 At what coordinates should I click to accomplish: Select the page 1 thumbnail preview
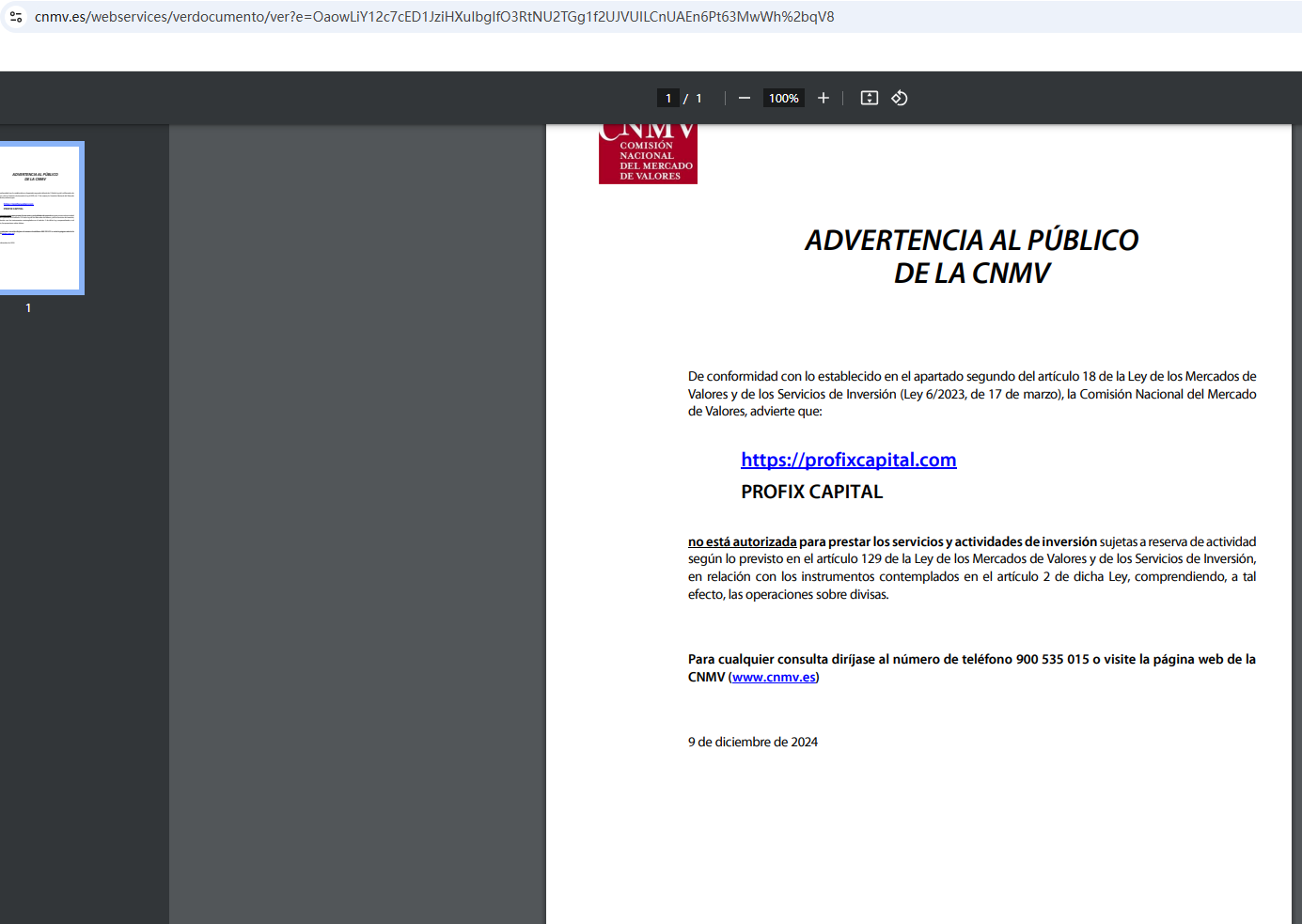[41, 217]
